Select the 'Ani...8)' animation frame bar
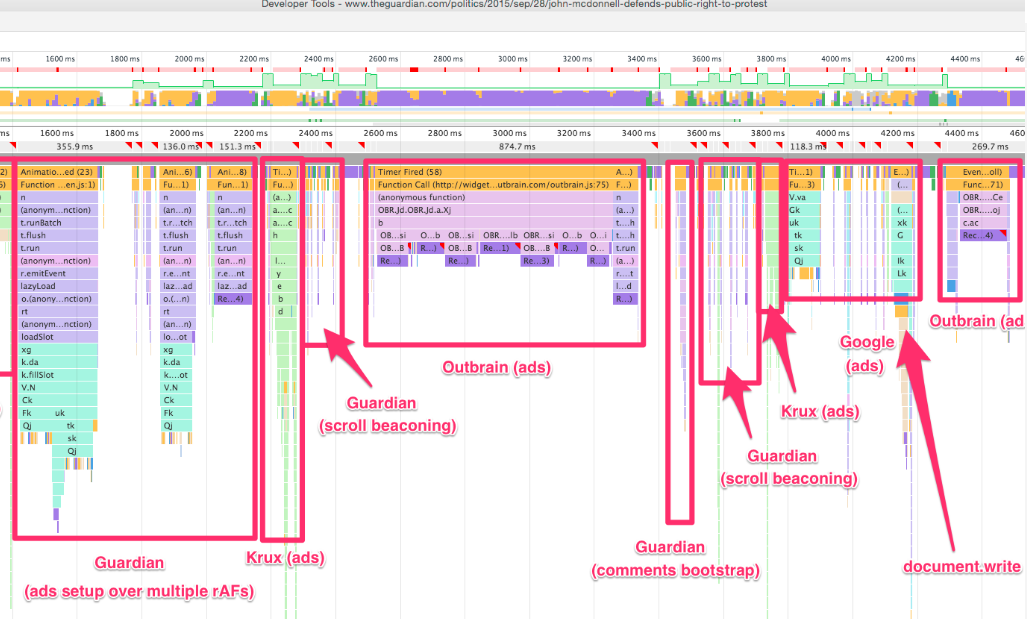 pyautogui.click(x=232, y=172)
